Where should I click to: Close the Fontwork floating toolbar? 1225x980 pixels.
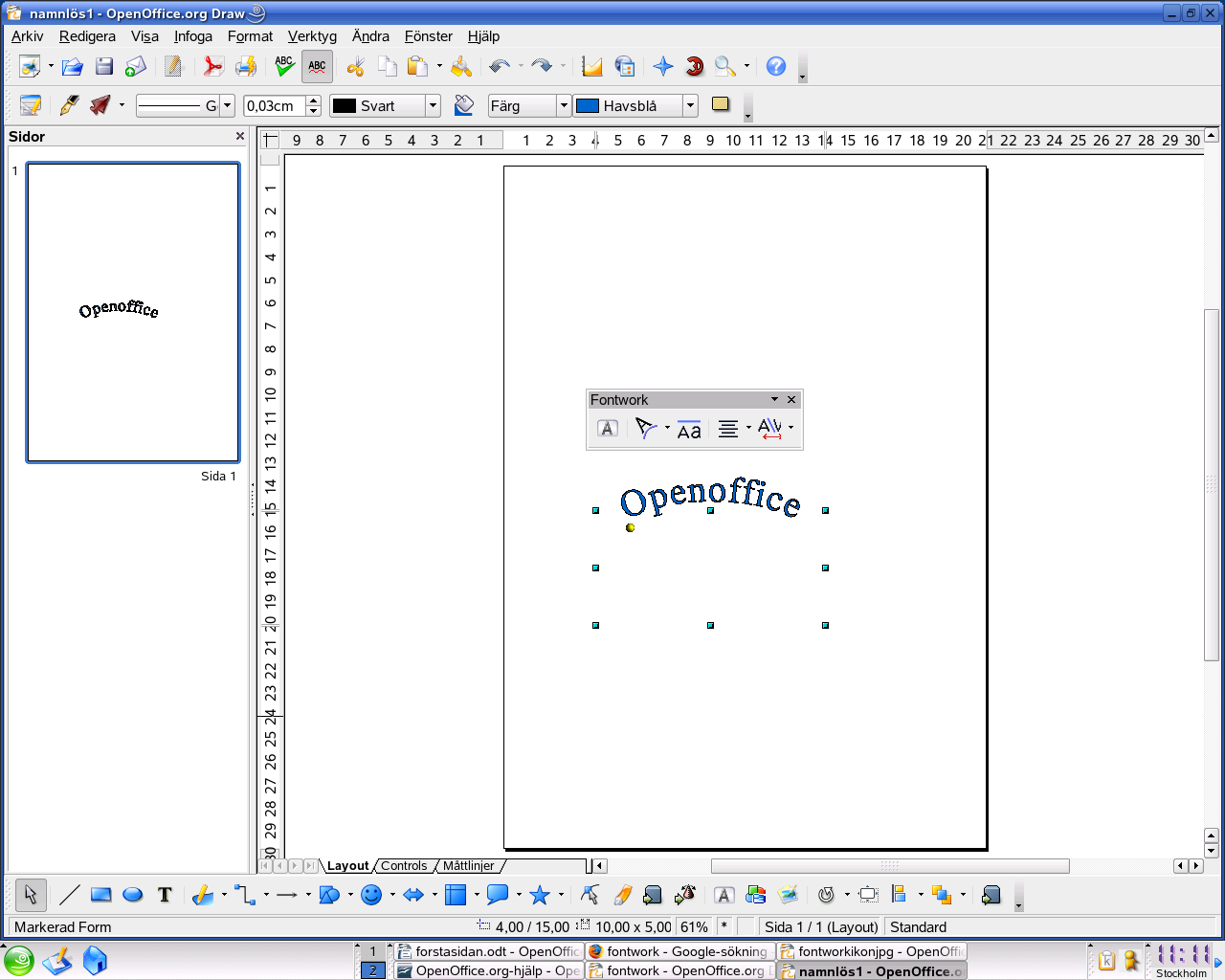click(791, 399)
